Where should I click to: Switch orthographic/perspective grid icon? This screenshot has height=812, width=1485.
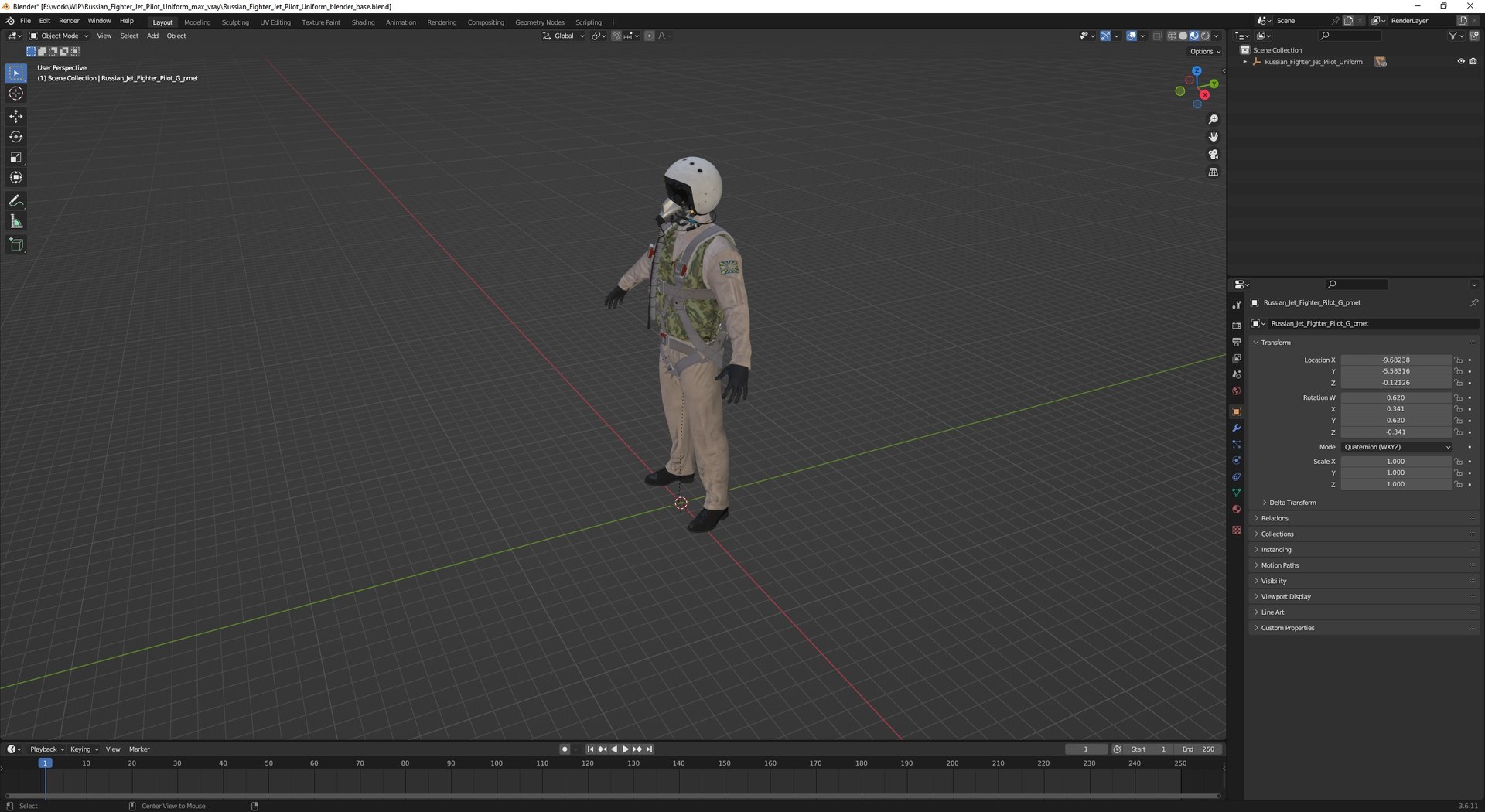click(x=1213, y=172)
